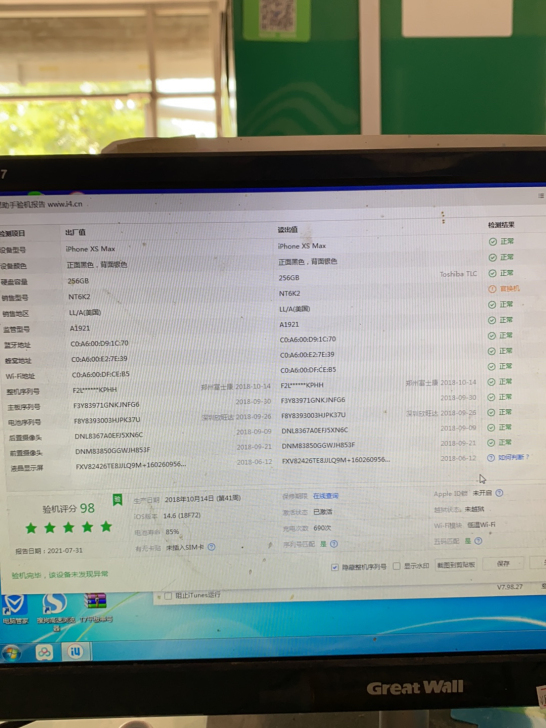Click the orange 官换机 warning result
546x728 pixels.
tap(504, 289)
